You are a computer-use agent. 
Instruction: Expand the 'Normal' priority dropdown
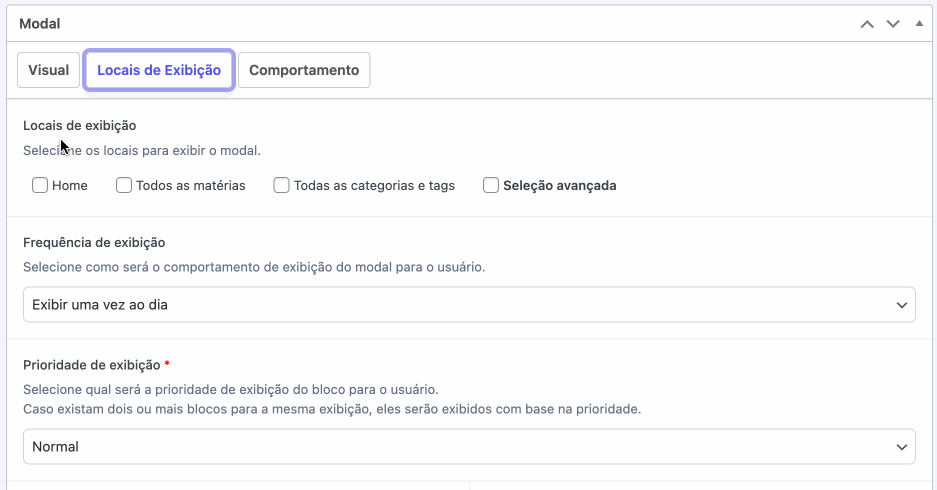[468, 446]
